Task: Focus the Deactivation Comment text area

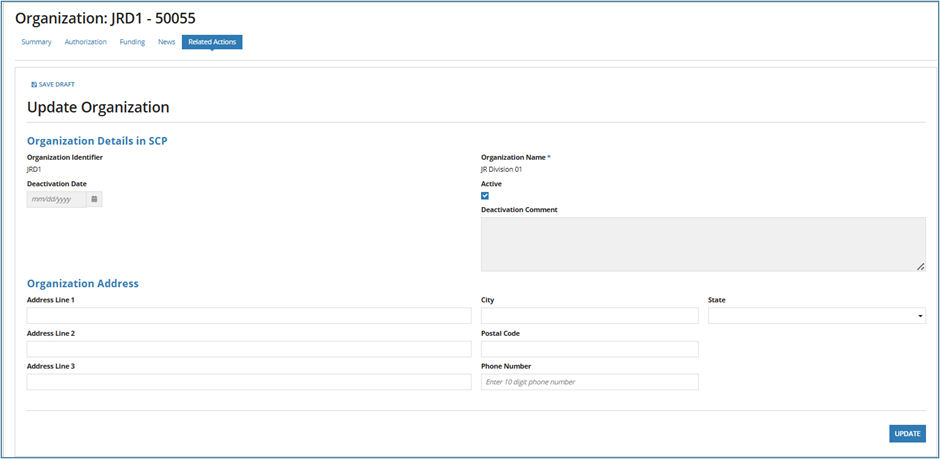Action: [x=702, y=244]
